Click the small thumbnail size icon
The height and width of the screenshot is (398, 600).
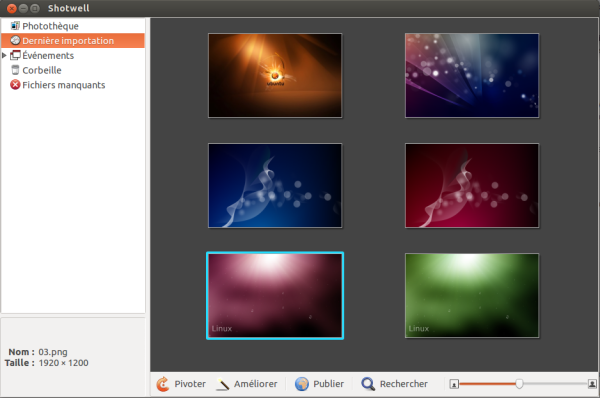coord(454,384)
